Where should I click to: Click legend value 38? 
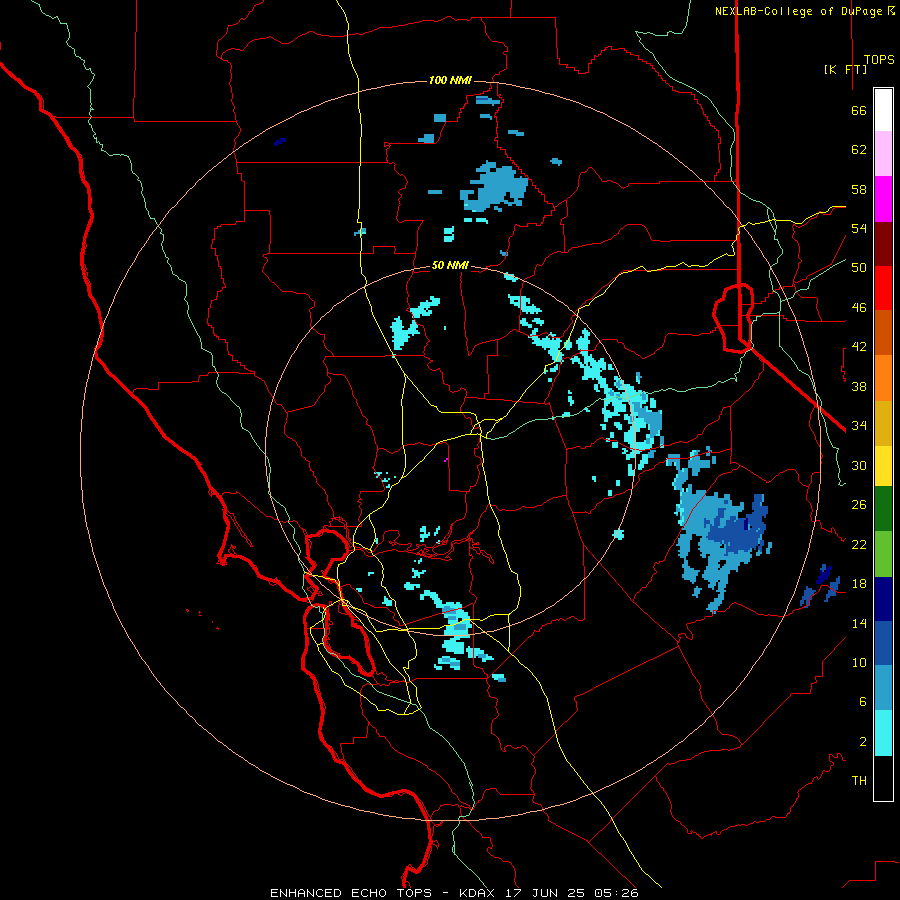pos(859,386)
